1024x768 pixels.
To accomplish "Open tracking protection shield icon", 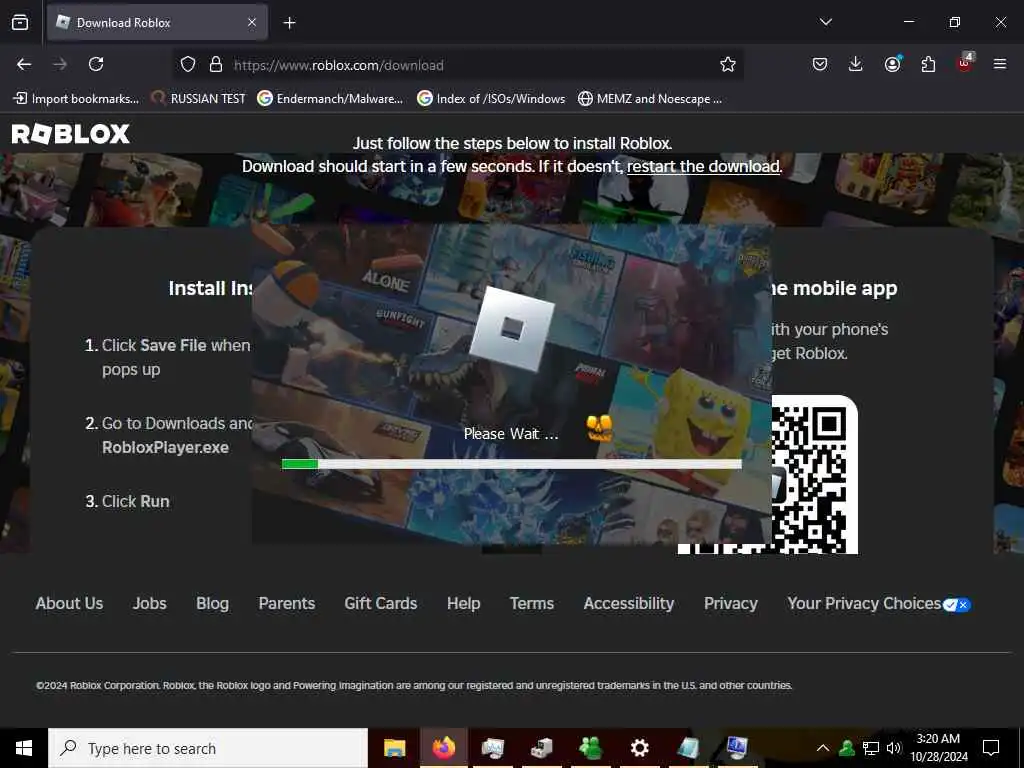I will [x=188, y=64].
